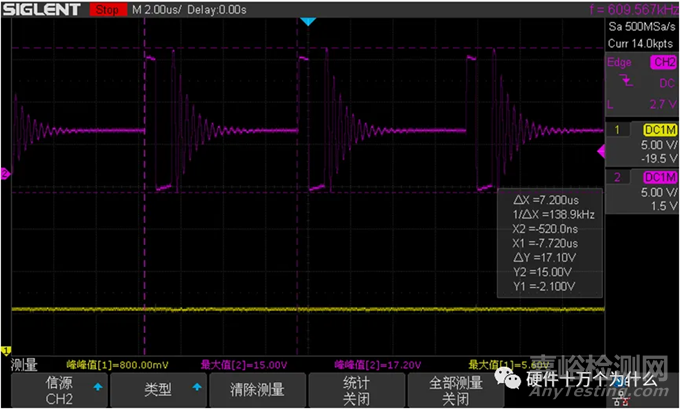Screen dimensions: 680x409
Task: Click the channel 2 ground marker on left
Action: coord(5,174)
